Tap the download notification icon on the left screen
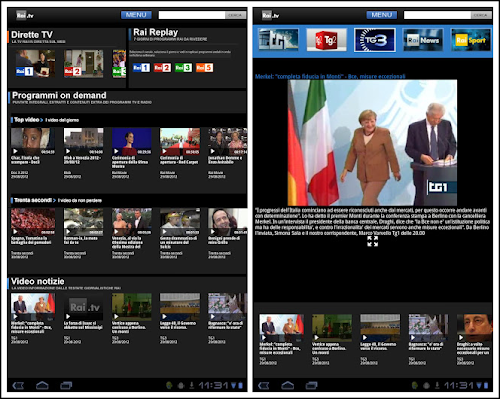 [192, 386]
